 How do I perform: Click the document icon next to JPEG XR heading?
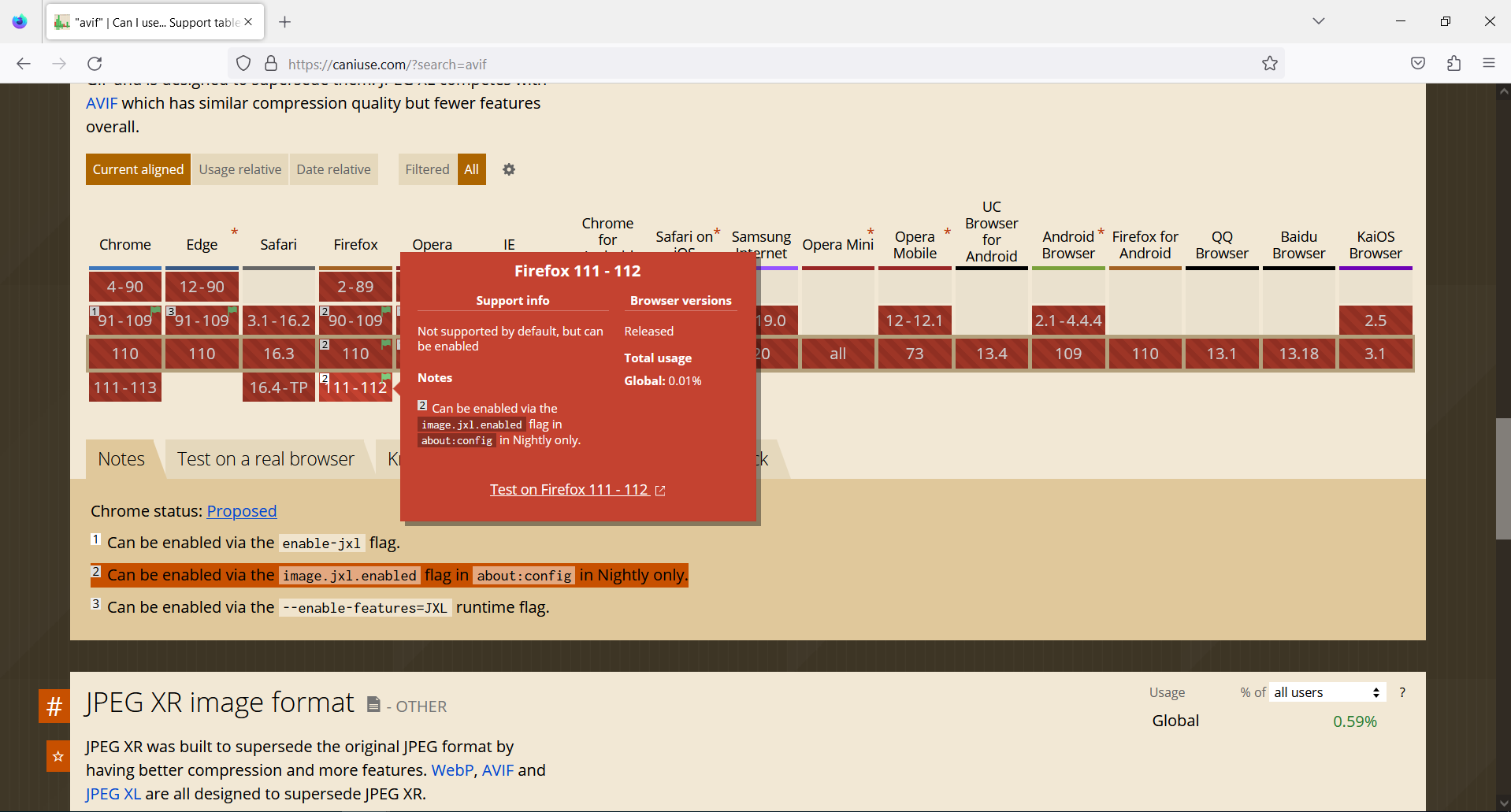pos(373,705)
